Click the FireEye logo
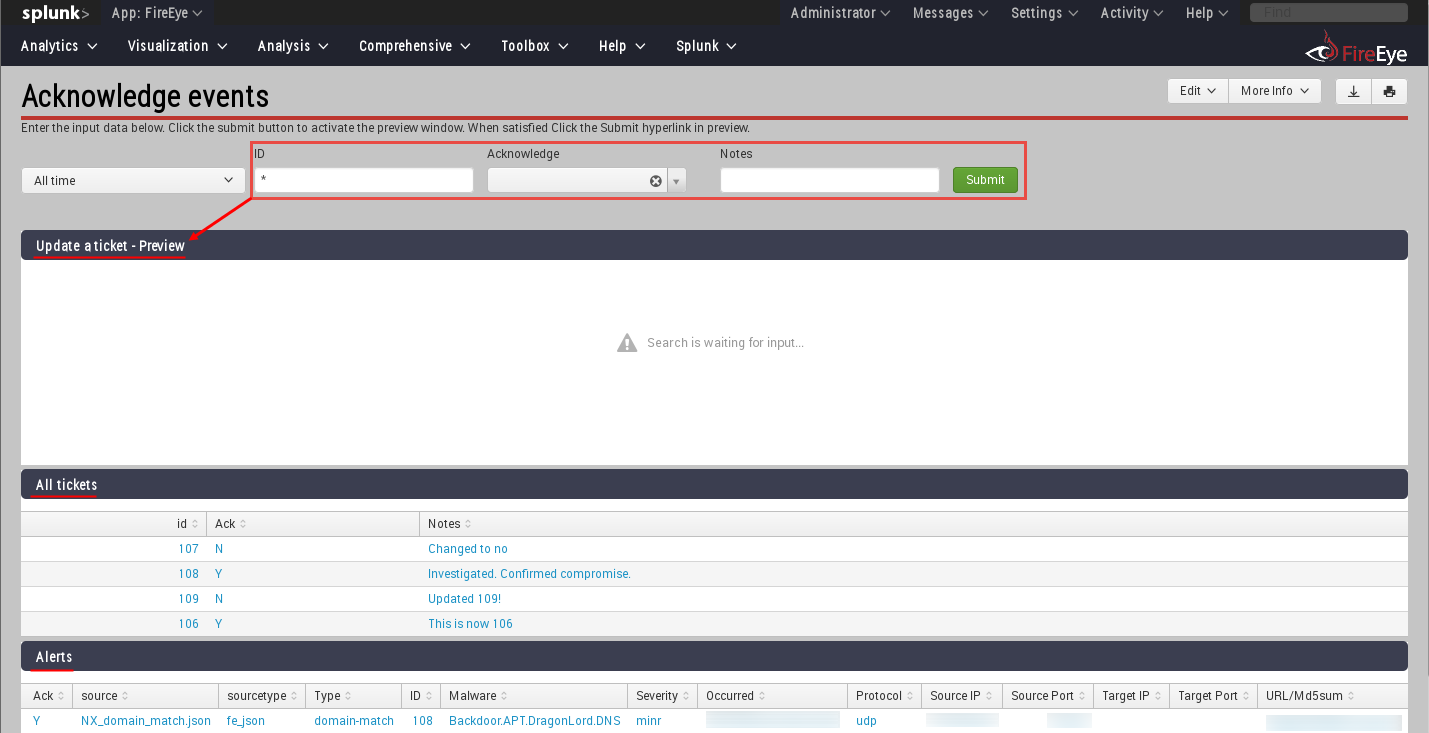This screenshot has height=733, width=1429. (1355, 45)
